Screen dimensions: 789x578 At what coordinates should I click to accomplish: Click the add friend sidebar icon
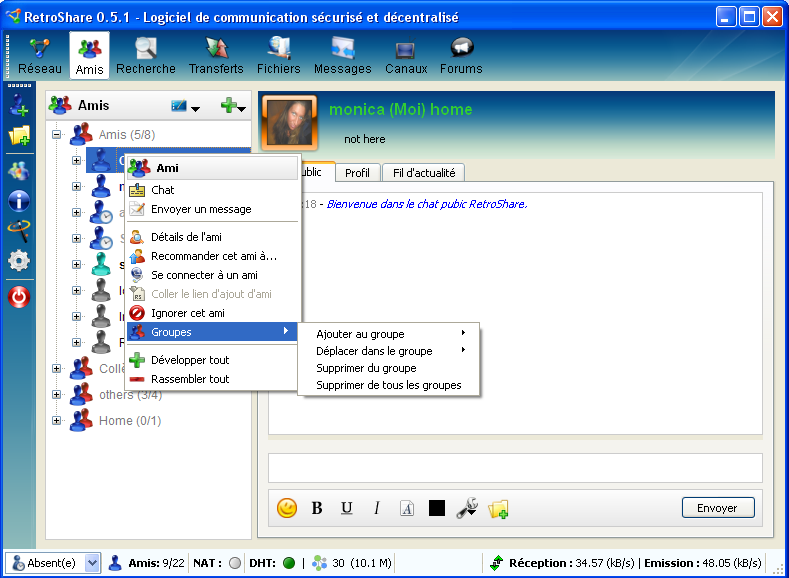[19, 105]
